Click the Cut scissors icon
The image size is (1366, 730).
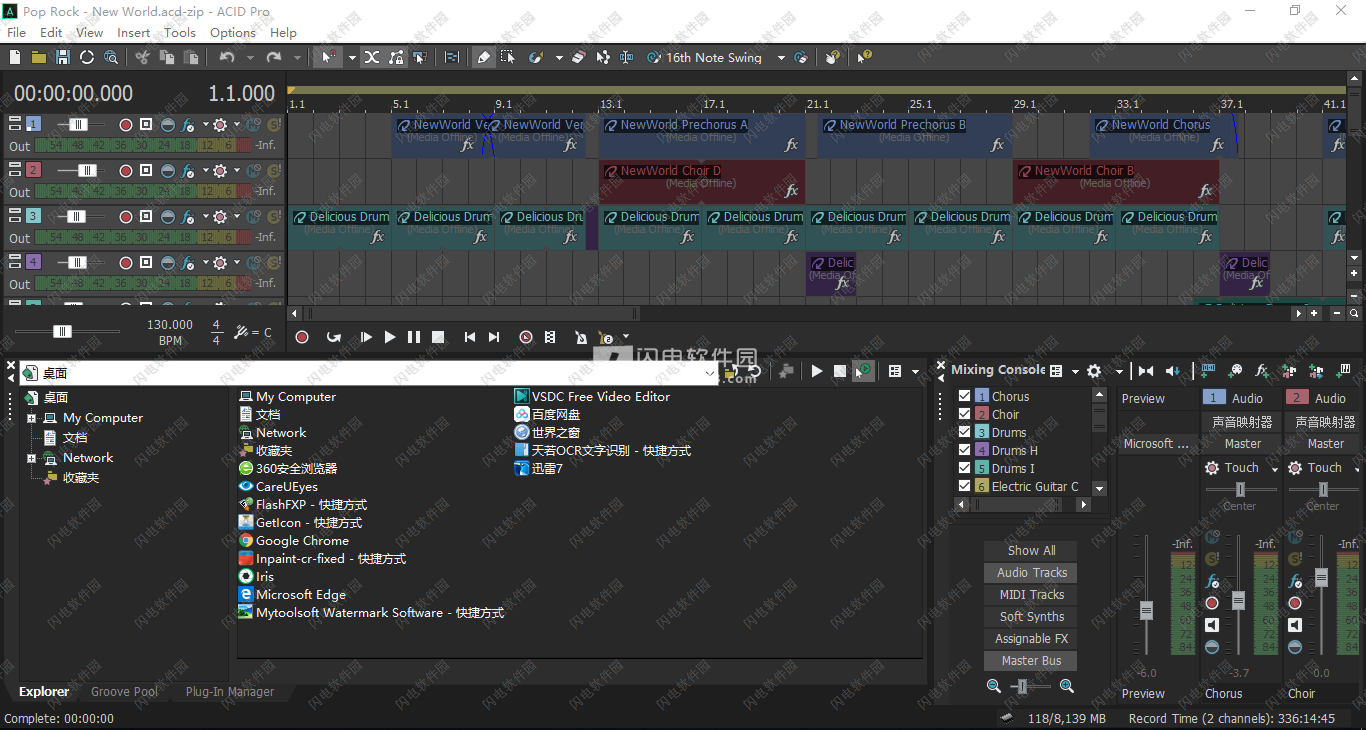pyautogui.click(x=142, y=58)
